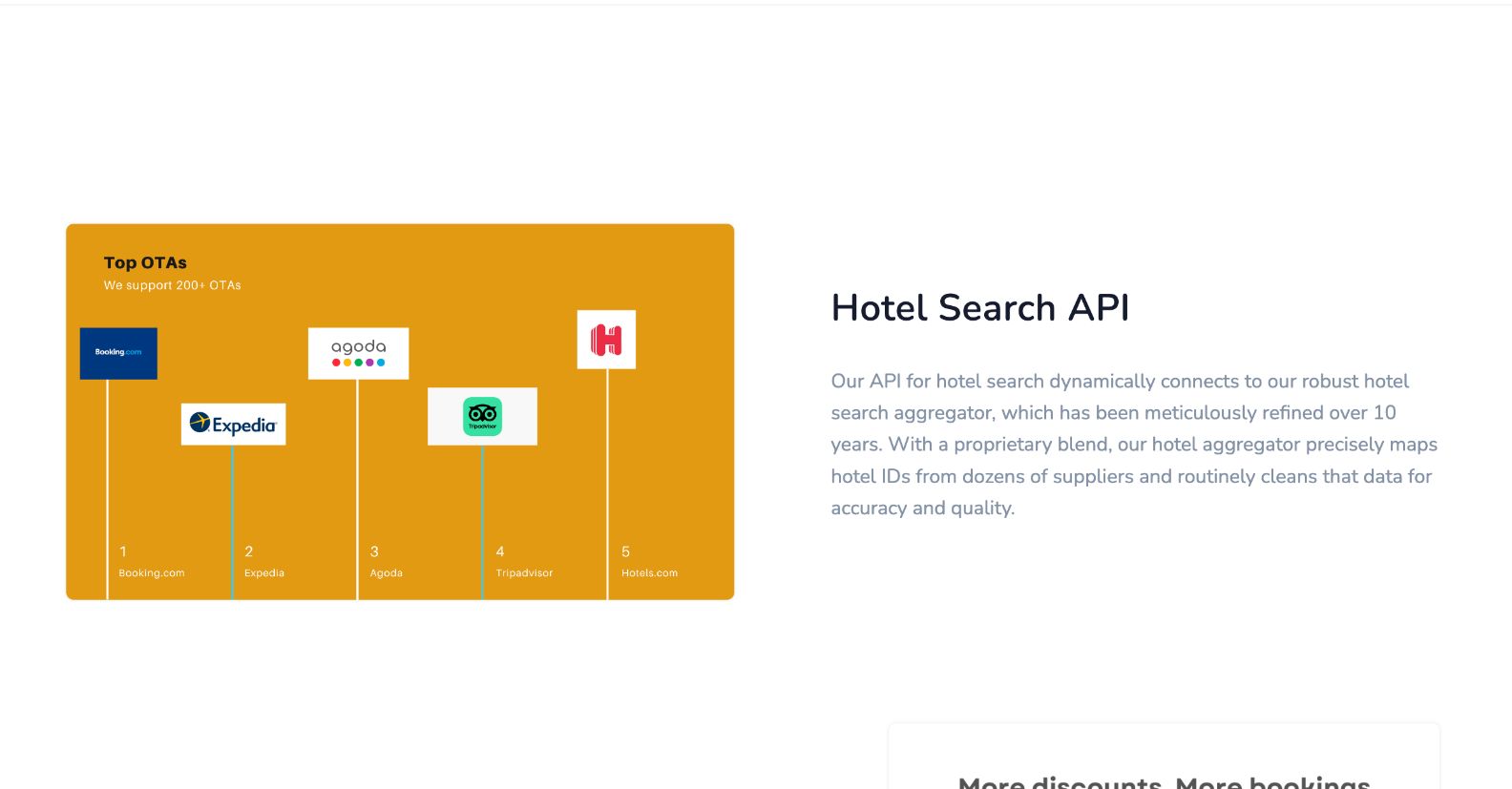Click rank number 5 in the chart

point(626,551)
